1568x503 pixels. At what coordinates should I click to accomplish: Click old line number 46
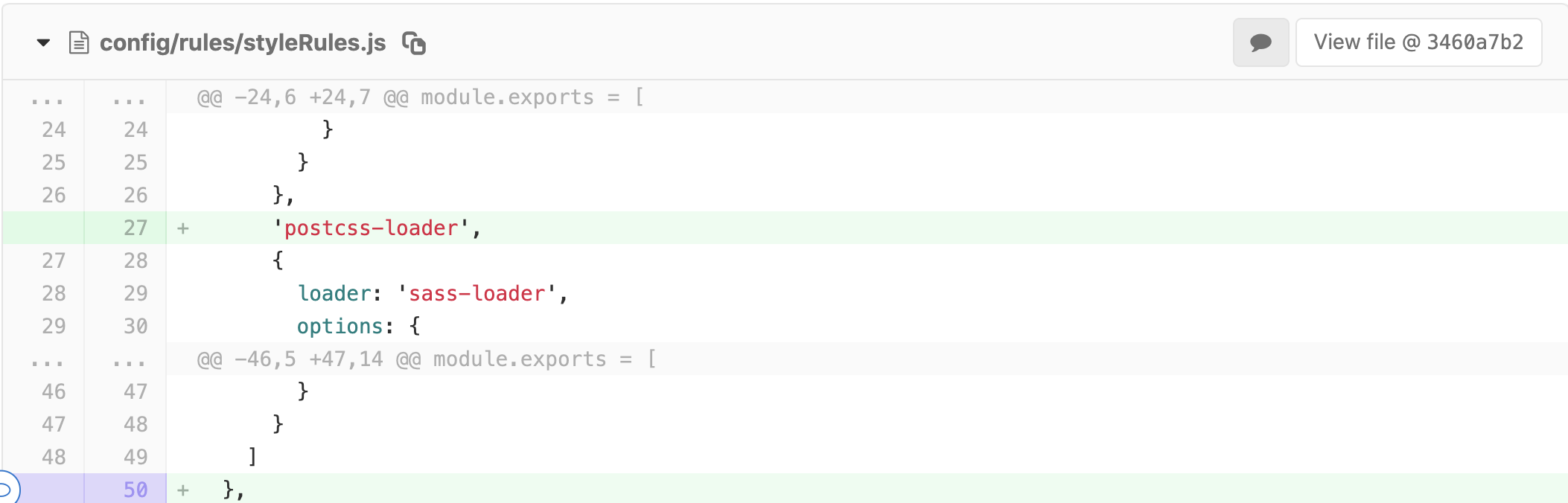pos(54,391)
